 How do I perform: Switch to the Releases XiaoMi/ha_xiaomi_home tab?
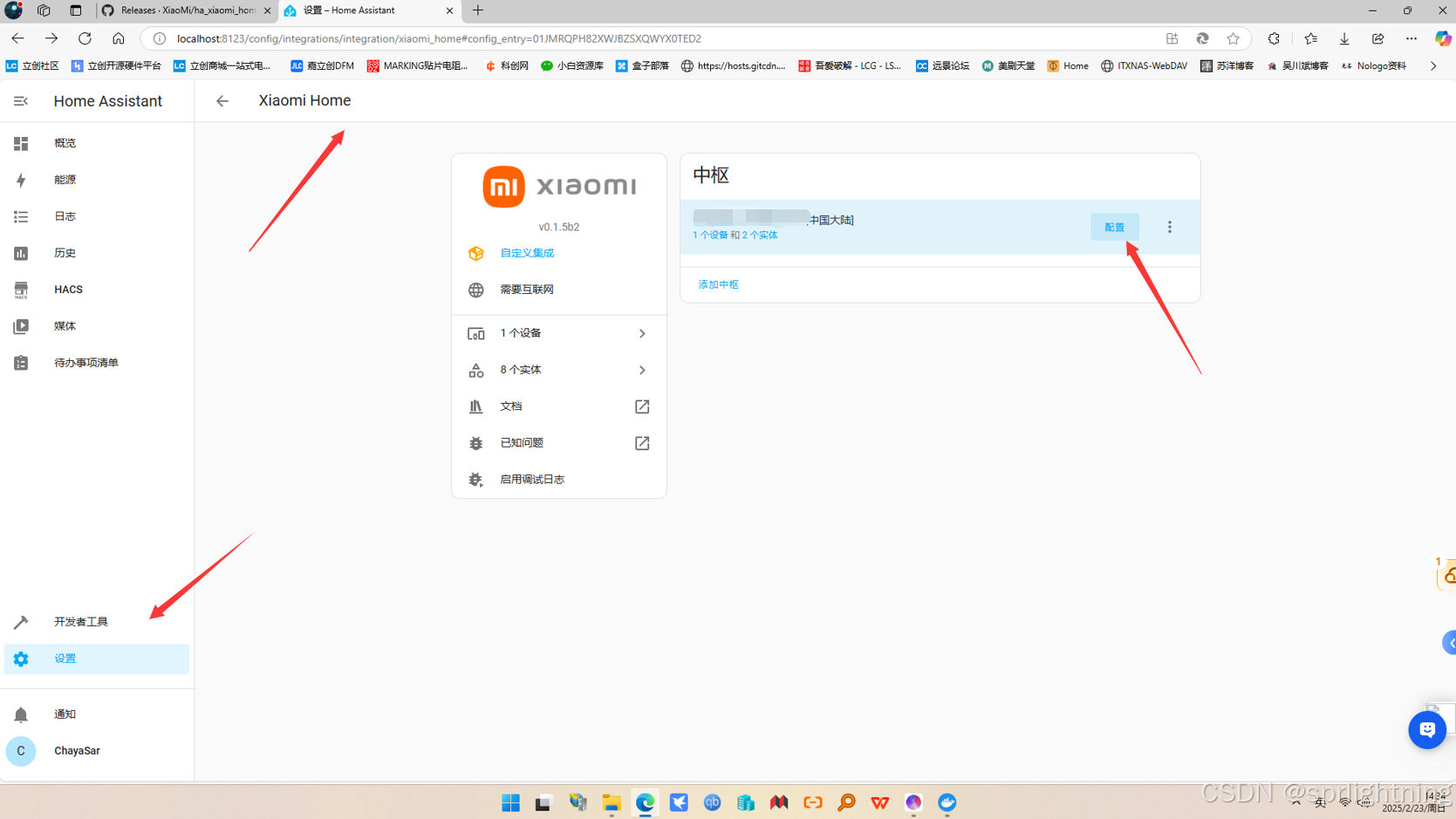(186, 10)
